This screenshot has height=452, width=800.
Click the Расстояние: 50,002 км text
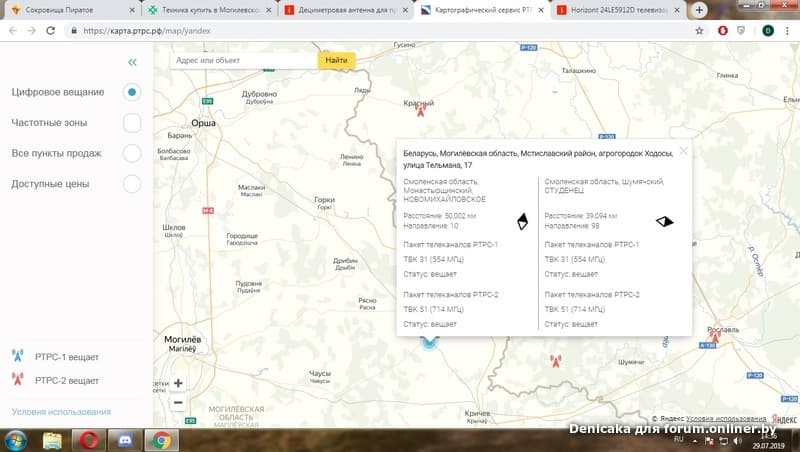[x=439, y=216]
